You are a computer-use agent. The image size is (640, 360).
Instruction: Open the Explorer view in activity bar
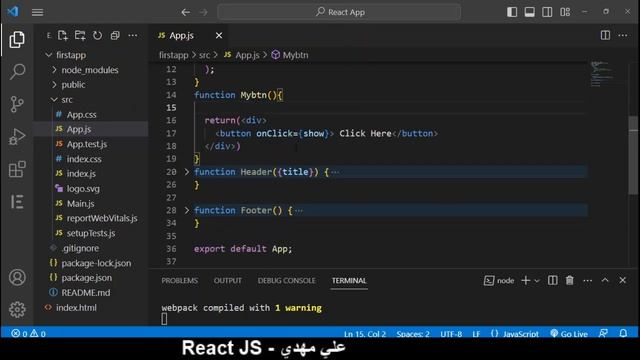point(17,40)
